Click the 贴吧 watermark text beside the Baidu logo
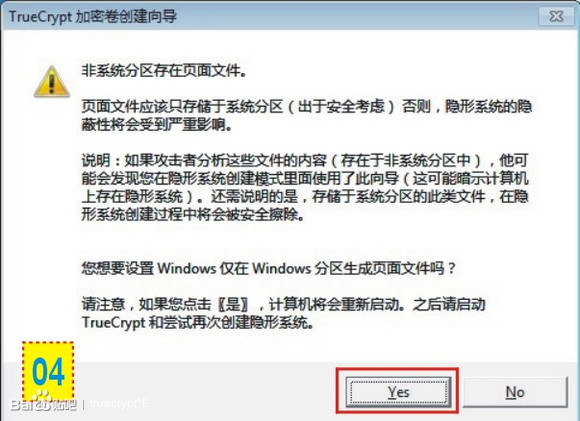Image resolution: width=580 pixels, height=421 pixels. [64, 405]
